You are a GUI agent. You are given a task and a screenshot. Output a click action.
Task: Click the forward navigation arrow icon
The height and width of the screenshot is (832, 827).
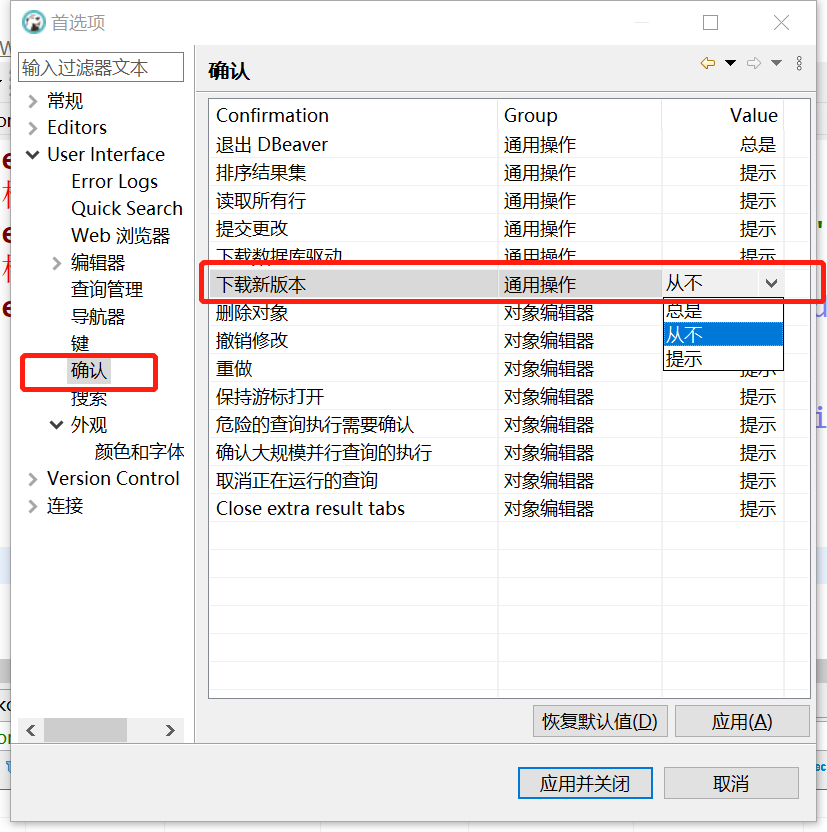click(754, 63)
